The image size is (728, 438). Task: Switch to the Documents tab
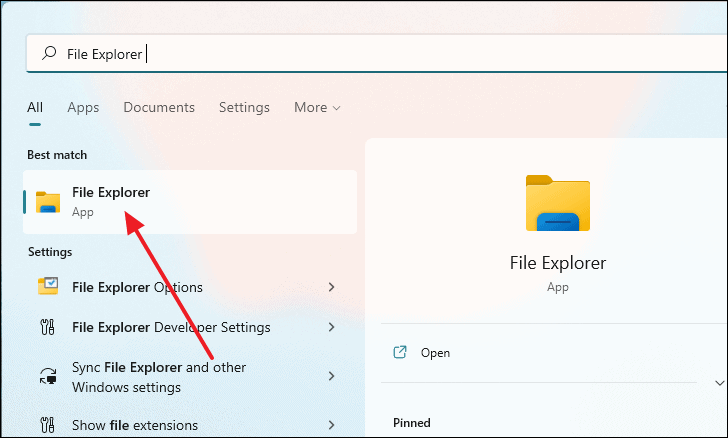[159, 107]
